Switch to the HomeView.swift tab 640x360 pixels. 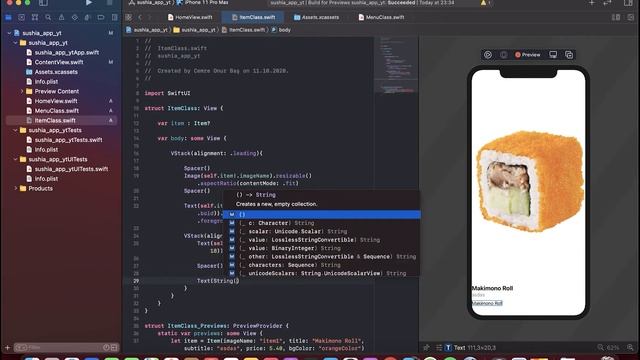190,17
